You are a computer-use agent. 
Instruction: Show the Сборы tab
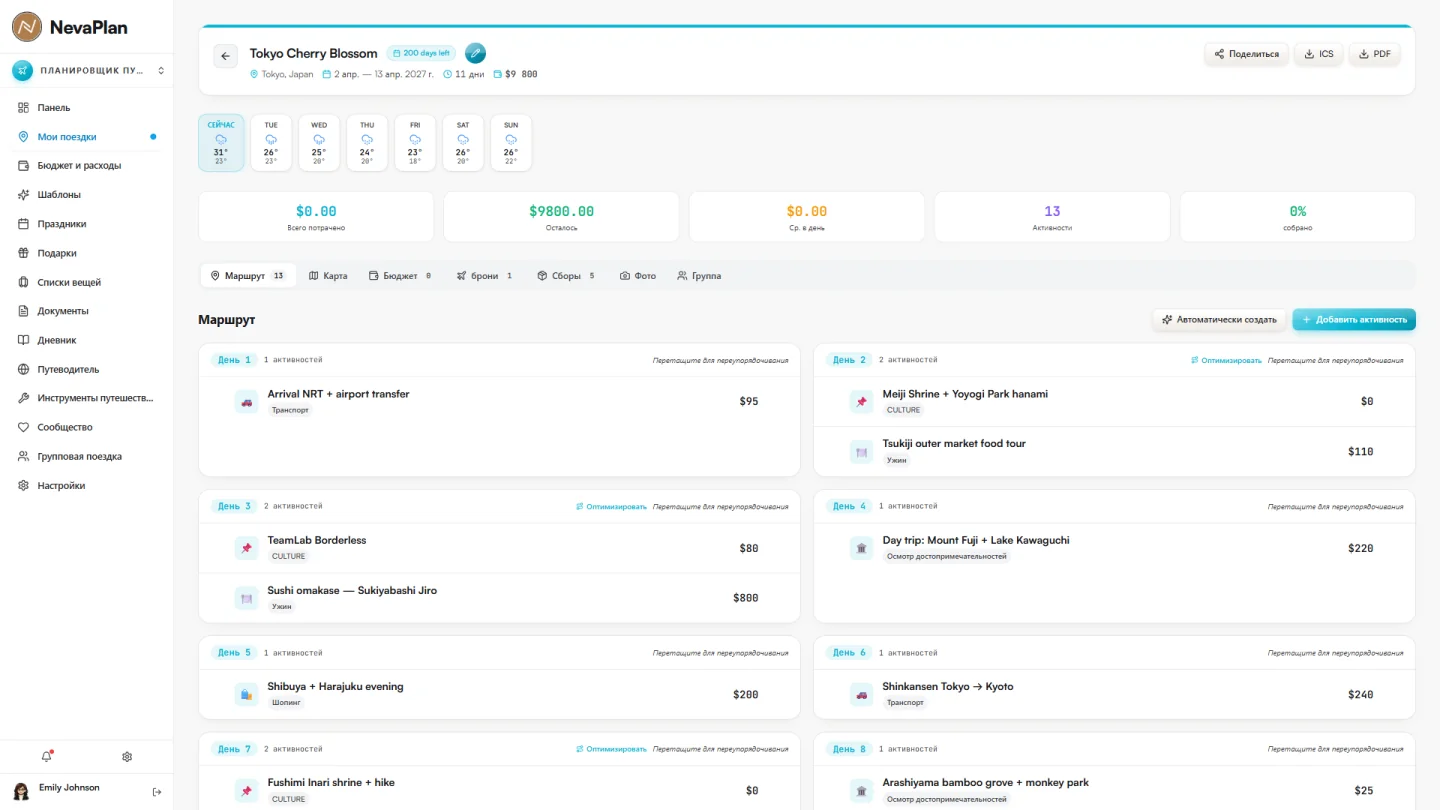566,276
